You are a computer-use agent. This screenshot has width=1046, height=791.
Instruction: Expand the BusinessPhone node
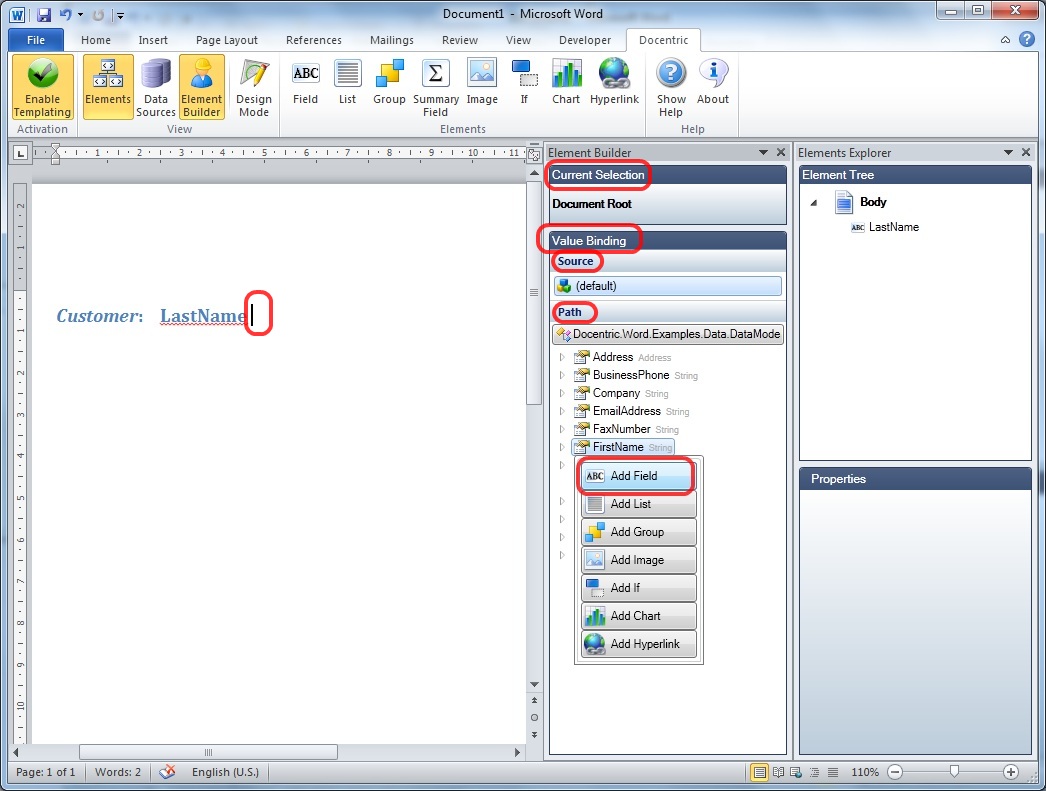[x=562, y=375]
